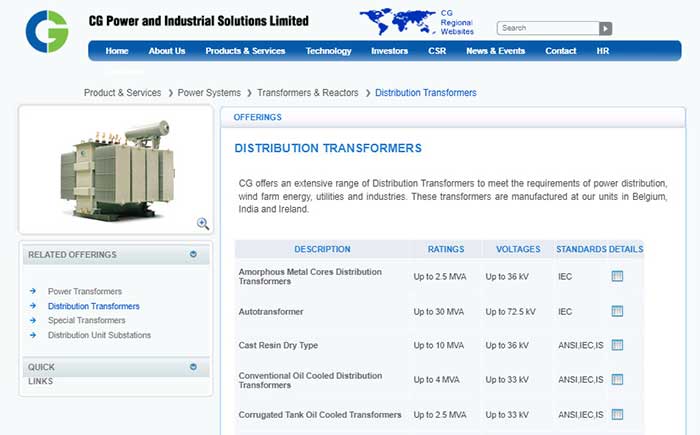Click the STANDARDS column header
This screenshot has height=435, width=700.
coord(581,249)
